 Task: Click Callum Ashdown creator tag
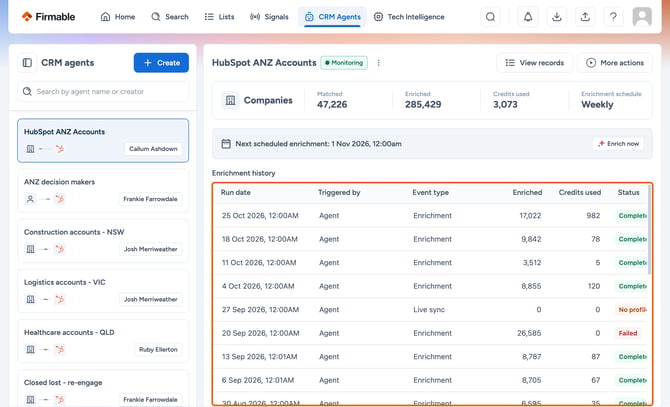tap(153, 149)
